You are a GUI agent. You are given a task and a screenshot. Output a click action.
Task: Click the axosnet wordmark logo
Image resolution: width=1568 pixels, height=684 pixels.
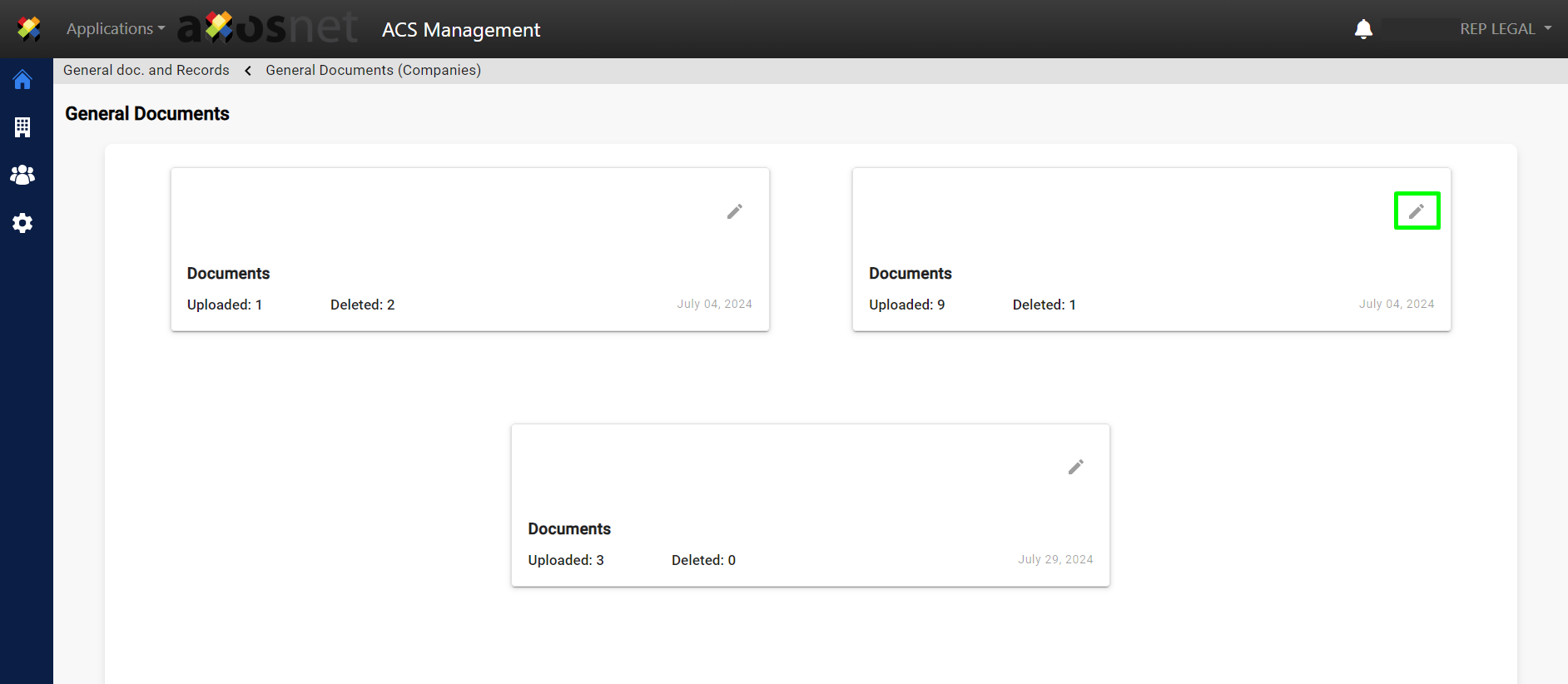pyautogui.click(x=268, y=28)
